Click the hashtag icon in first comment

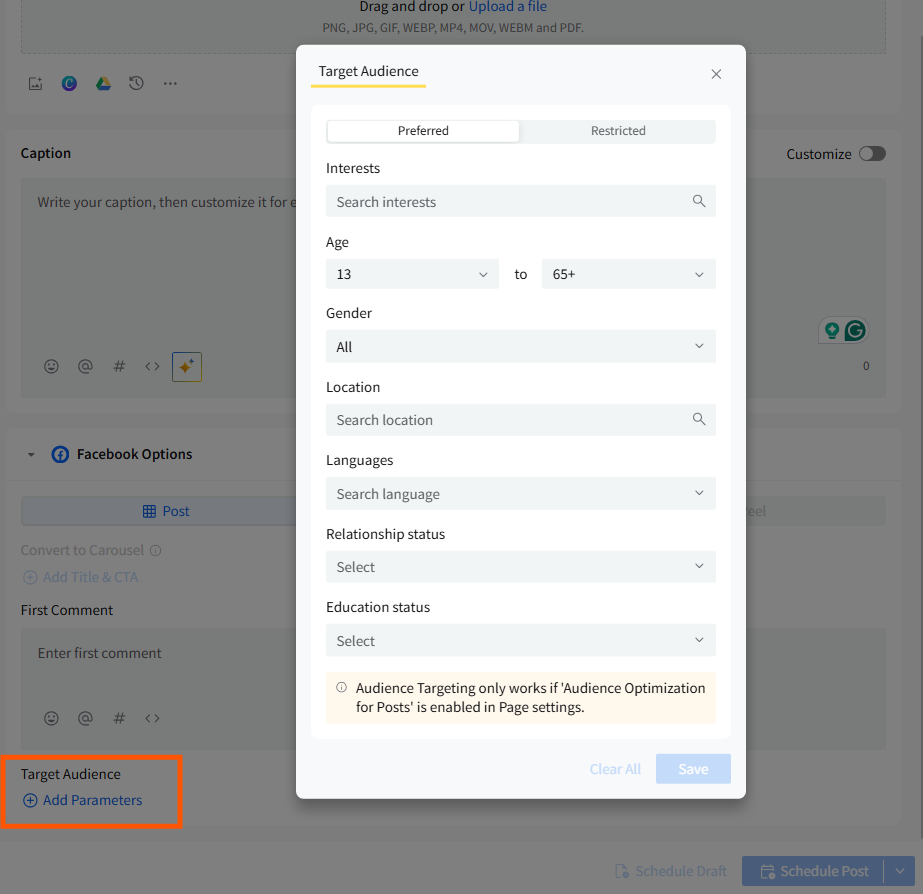pyautogui.click(x=119, y=718)
